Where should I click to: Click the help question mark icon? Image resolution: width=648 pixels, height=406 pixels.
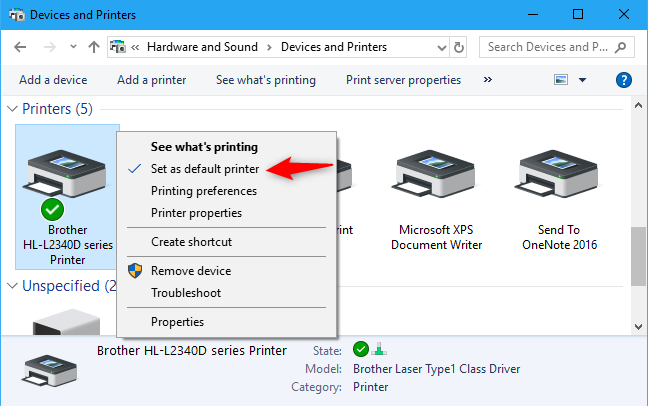click(x=624, y=80)
